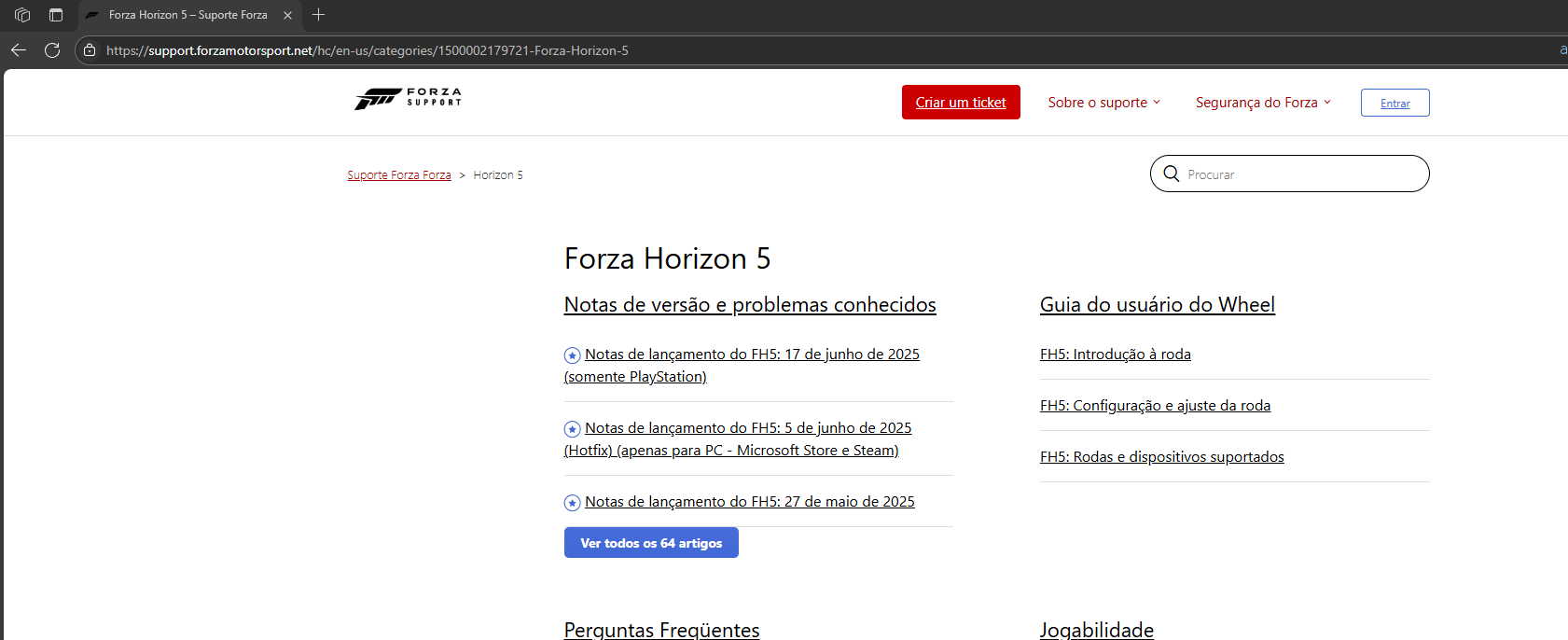Open FH5: Introdução à roda article
1568x640 pixels.
(1116, 355)
